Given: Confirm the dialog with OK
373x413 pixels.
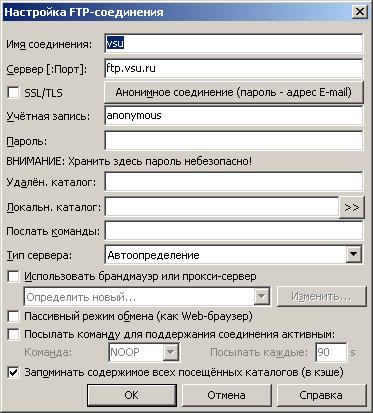Looking at the screenshot, I should coord(132,395).
